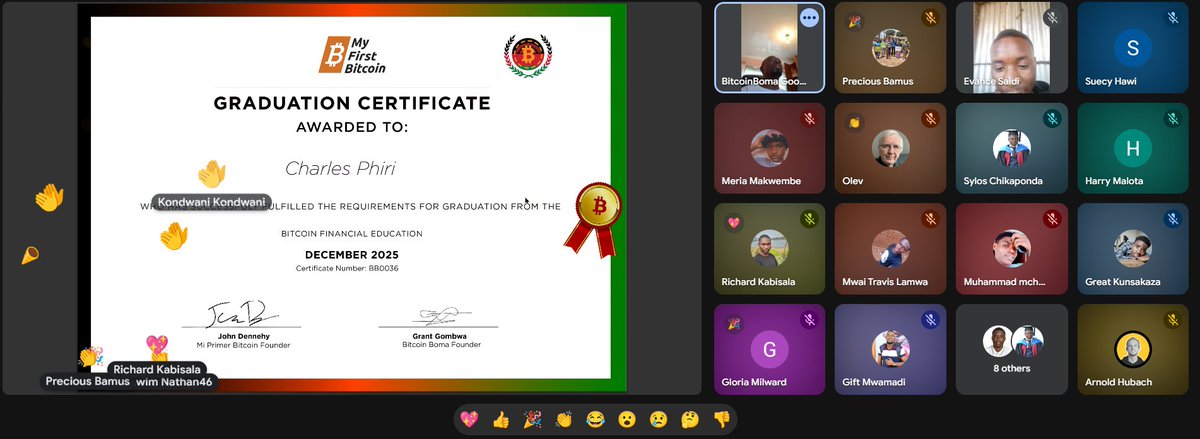Click the 'GRADUATION CERTIFICATE' heading
Viewport: 1200px width, 439px height.
(351, 103)
